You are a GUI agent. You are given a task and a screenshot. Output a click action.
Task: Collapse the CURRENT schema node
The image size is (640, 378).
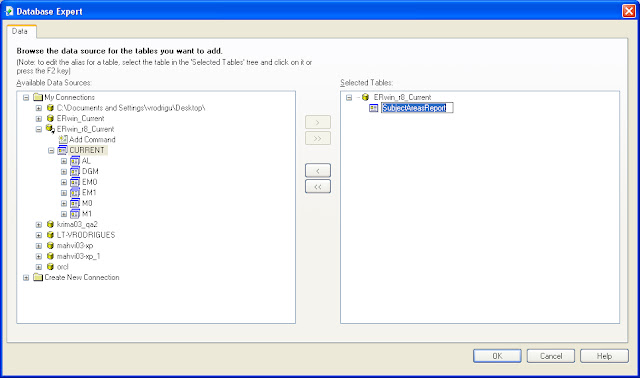[x=51, y=151]
